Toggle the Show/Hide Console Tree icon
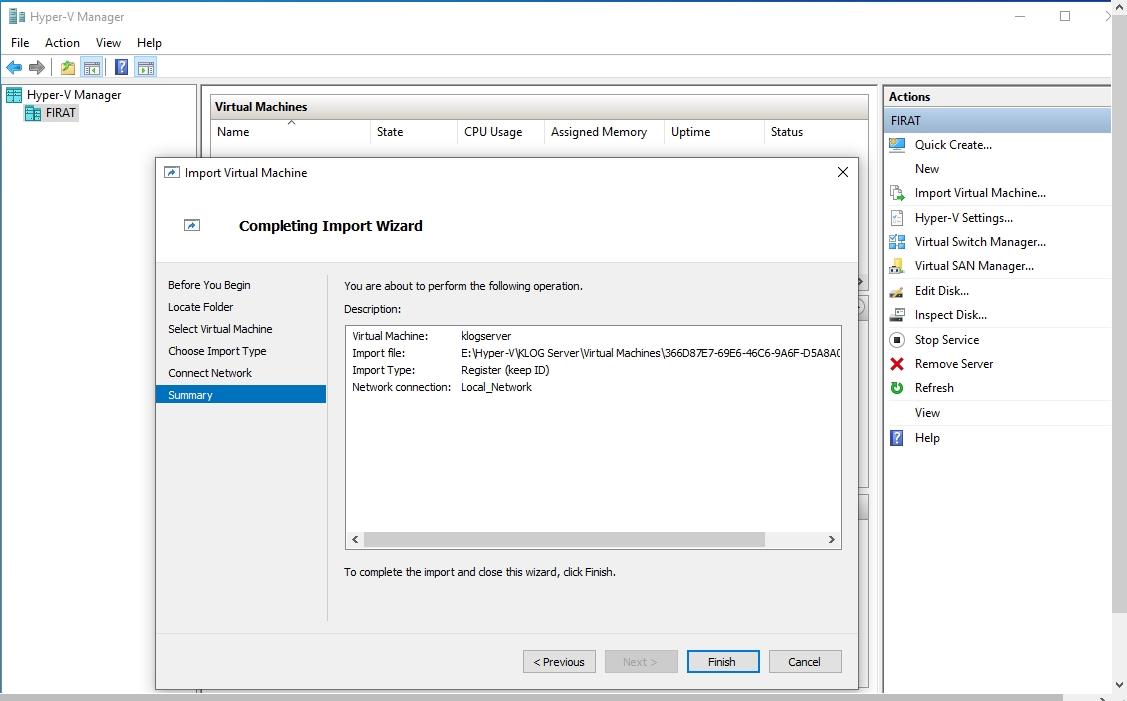This screenshot has width=1127, height=701. click(91, 68)
